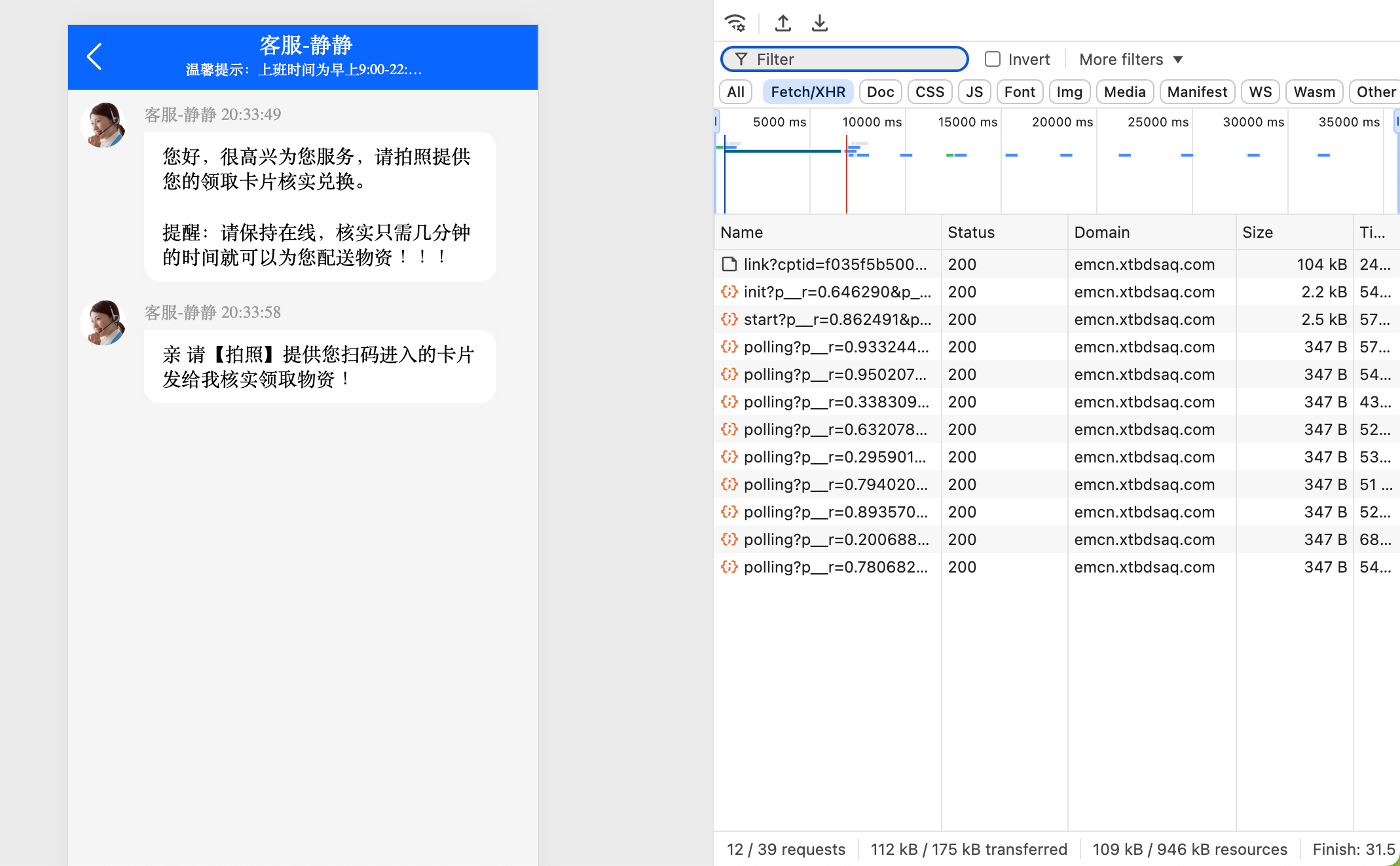Click the left timeline overview handle
This screenshot has height=866, width=1400.
[x=716, y=122]
